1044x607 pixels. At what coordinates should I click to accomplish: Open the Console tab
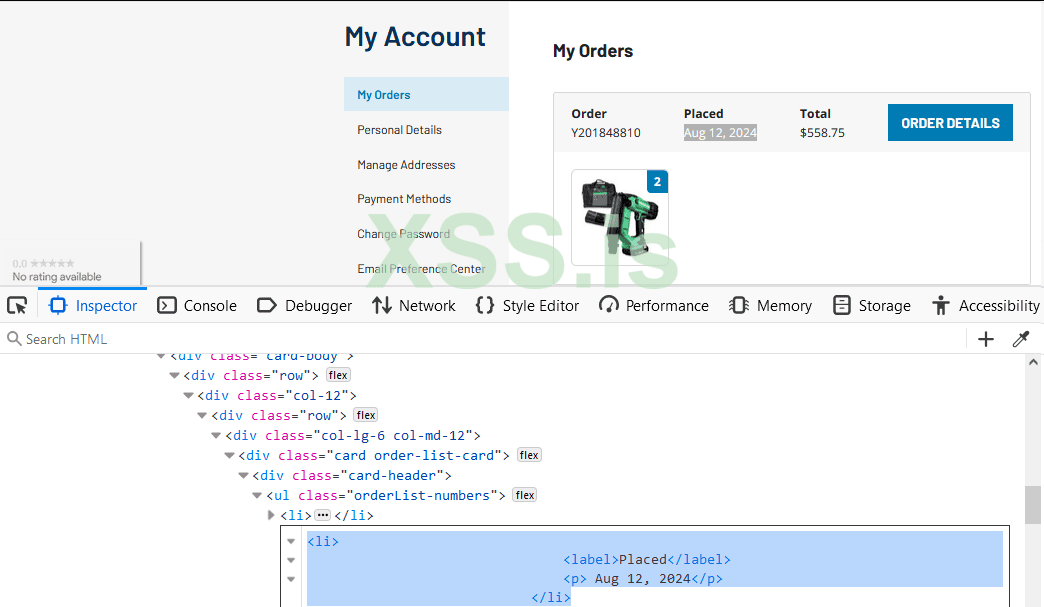pos(197,305)
